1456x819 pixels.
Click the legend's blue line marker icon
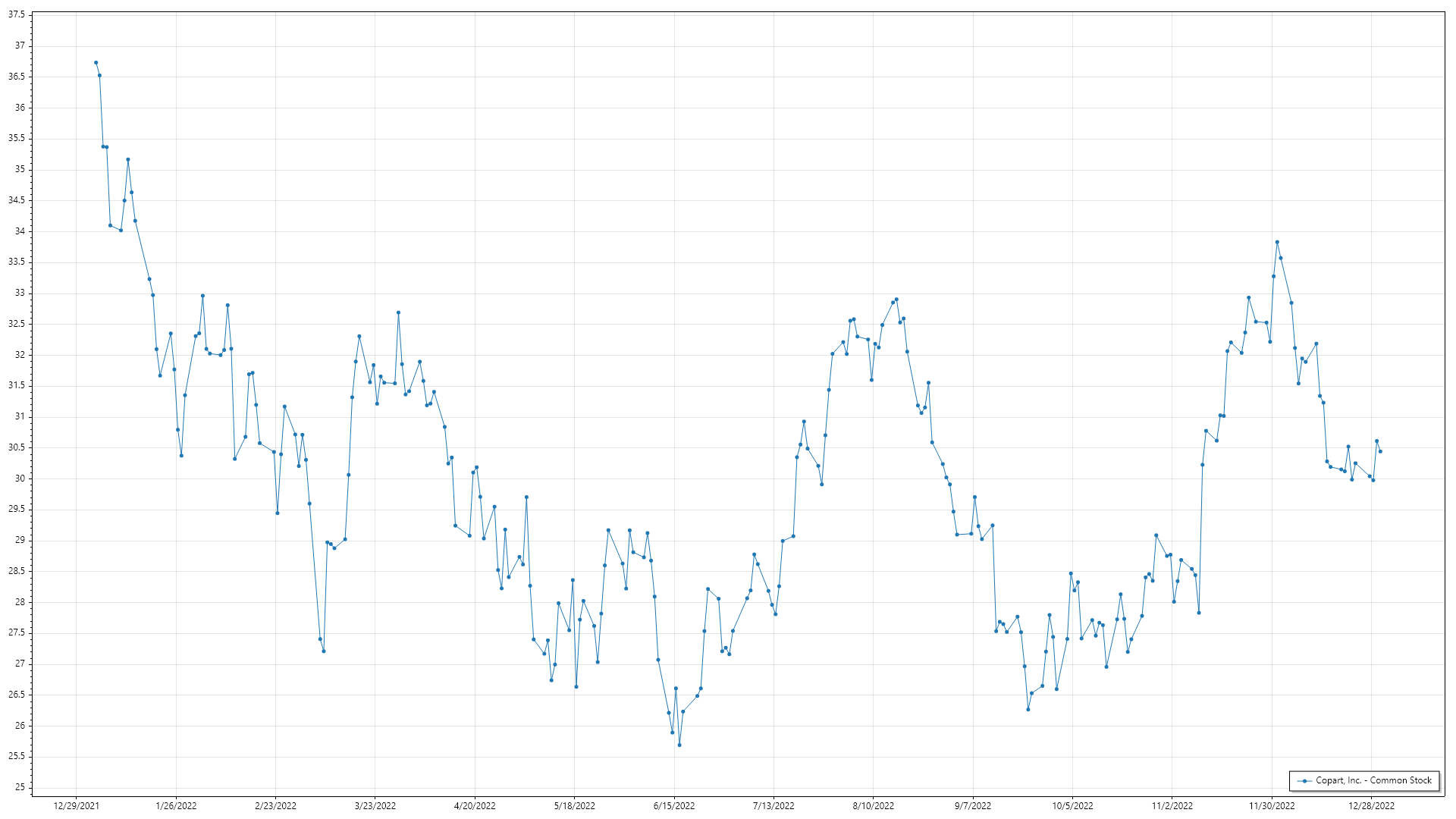tap(1304, 781)
